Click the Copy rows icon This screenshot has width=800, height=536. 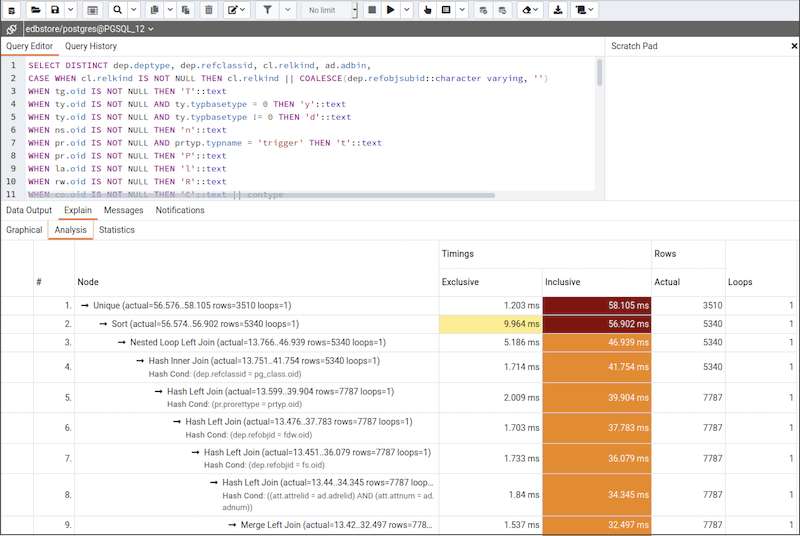coord(155,10)
